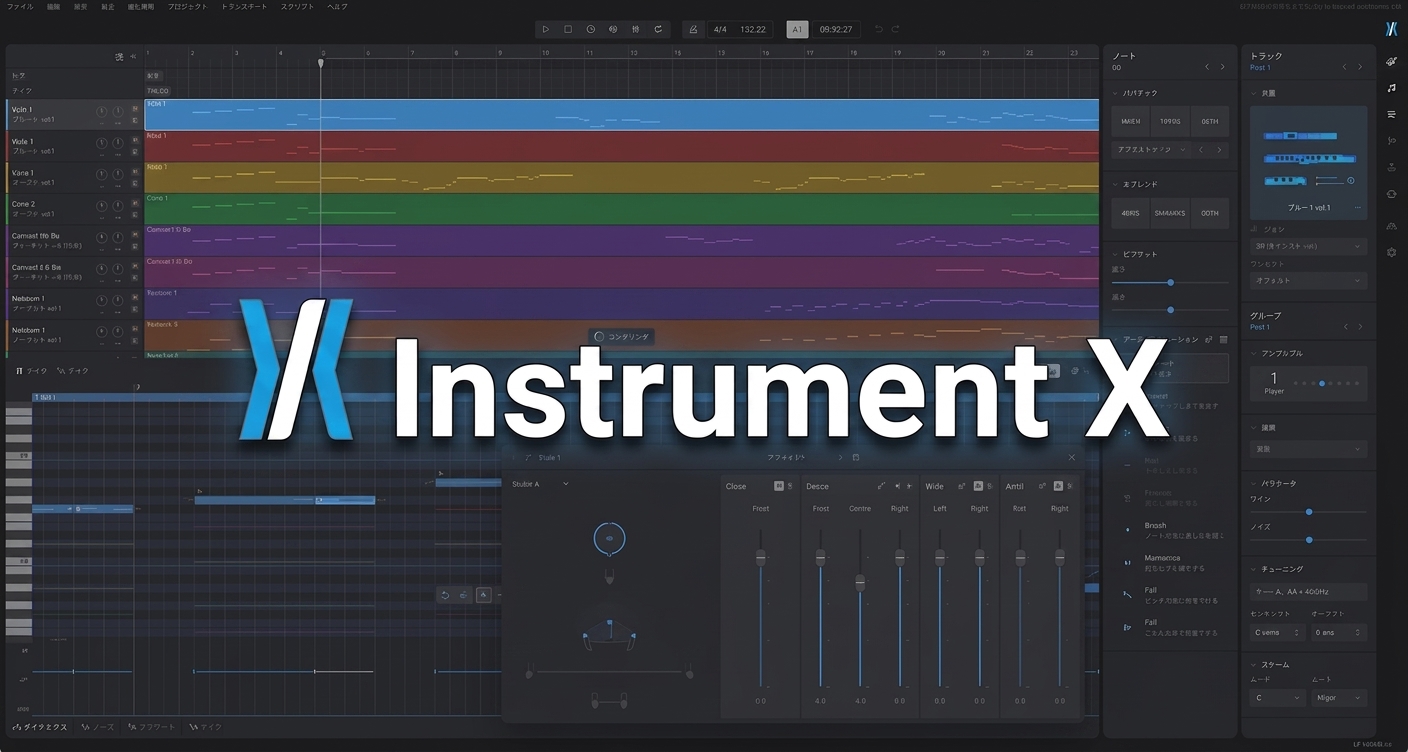Click the Brash articulation icon
This screenshot has height=752, width=1408.
click(1127, 529)
